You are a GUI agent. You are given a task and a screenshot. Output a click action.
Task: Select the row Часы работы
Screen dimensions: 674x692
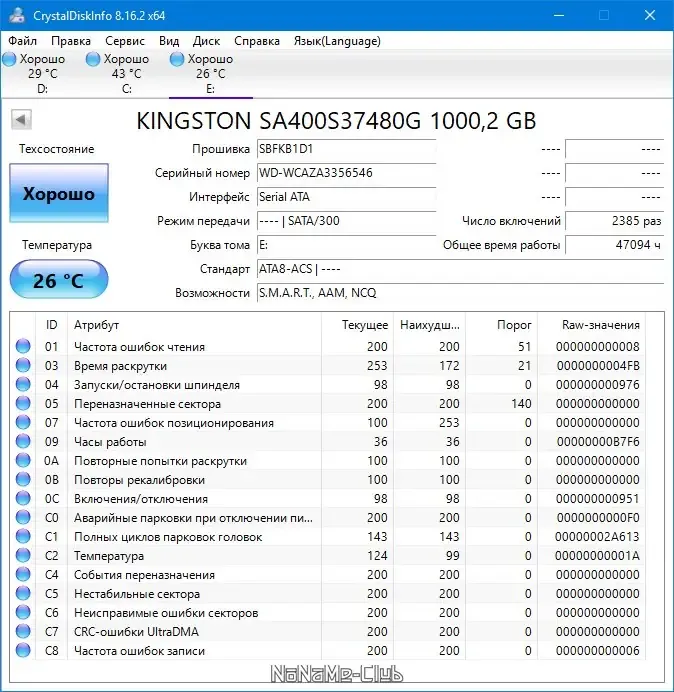pyautogui.click(x=328, y=441)
